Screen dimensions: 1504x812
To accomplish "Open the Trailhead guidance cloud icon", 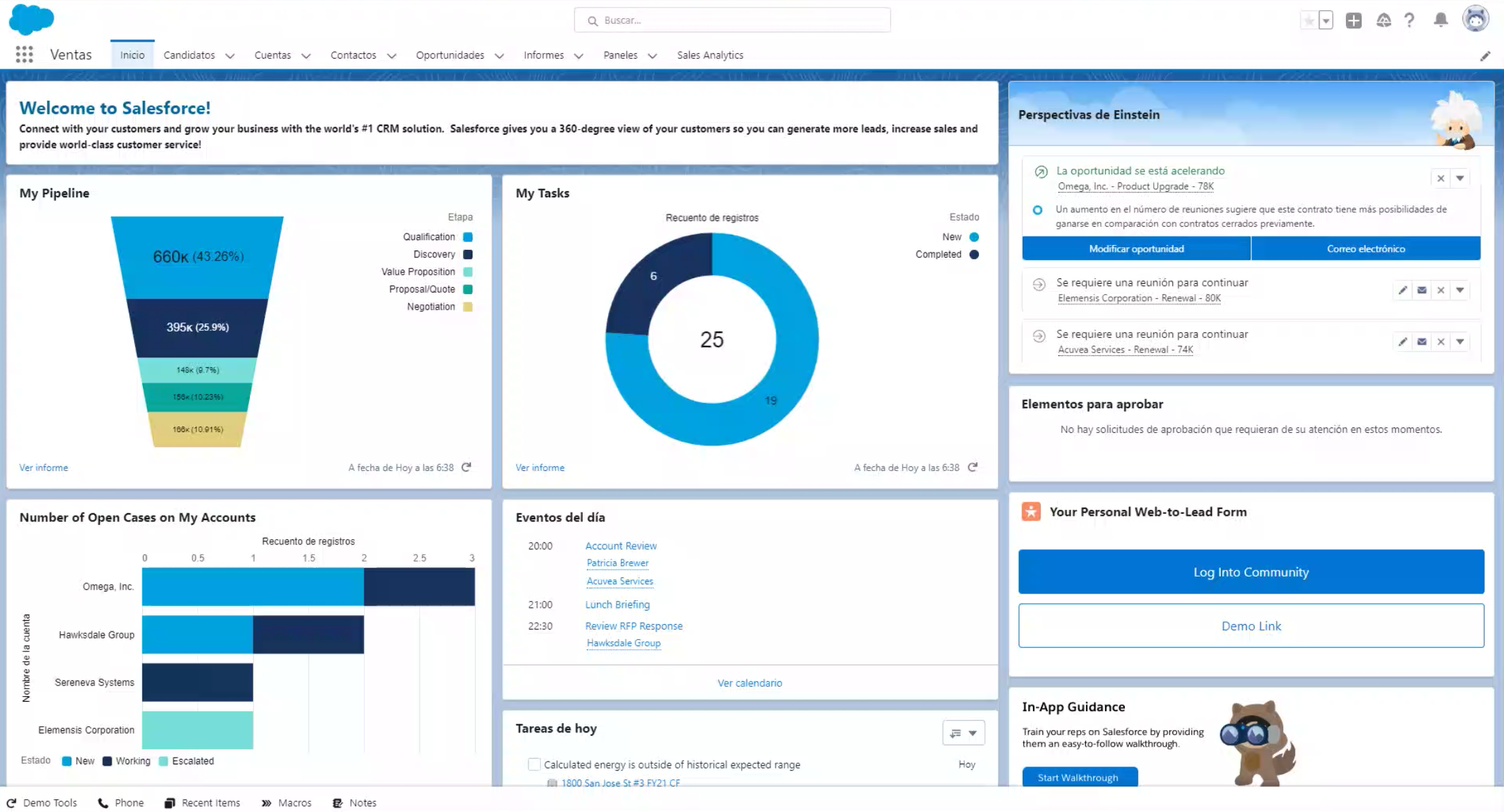I will click(x=1383, y=20).
